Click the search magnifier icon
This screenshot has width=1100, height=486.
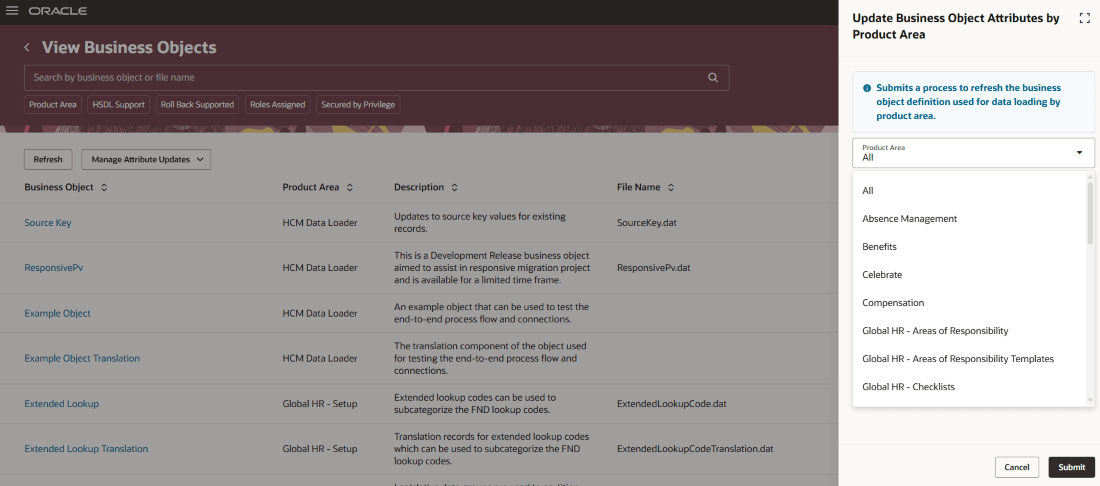tap(713, 78)
